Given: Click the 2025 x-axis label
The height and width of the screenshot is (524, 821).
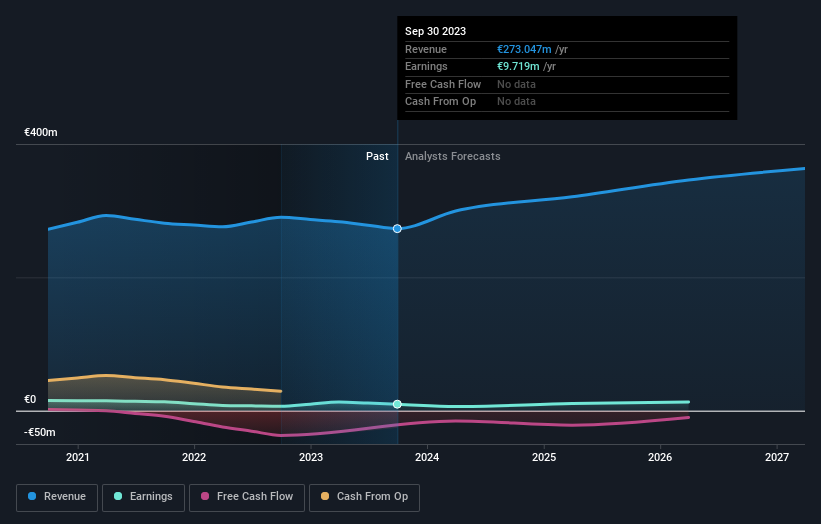Looking at the screenshot, I should point(543,457).
